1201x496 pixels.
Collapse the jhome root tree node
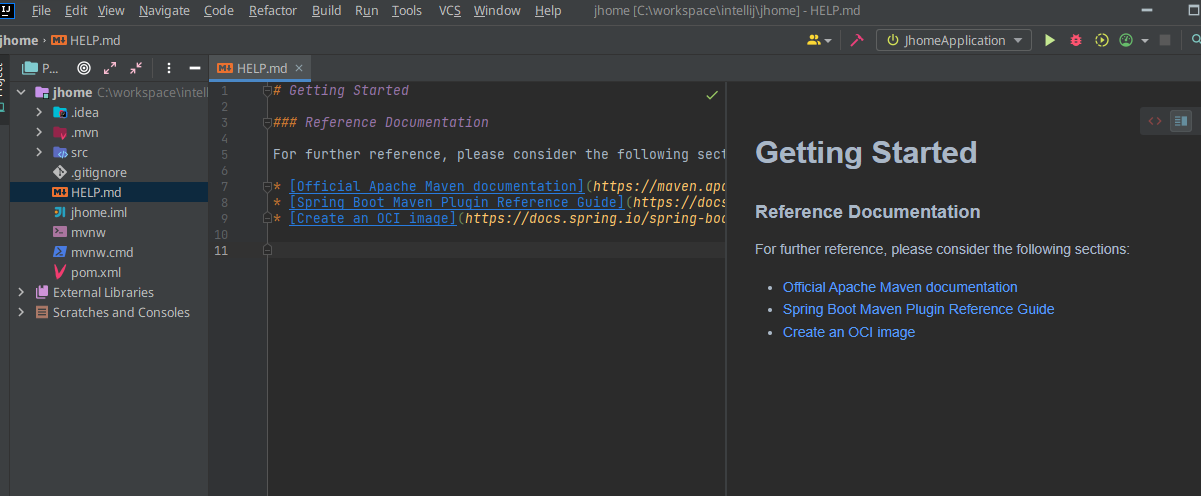coord(20,92)
